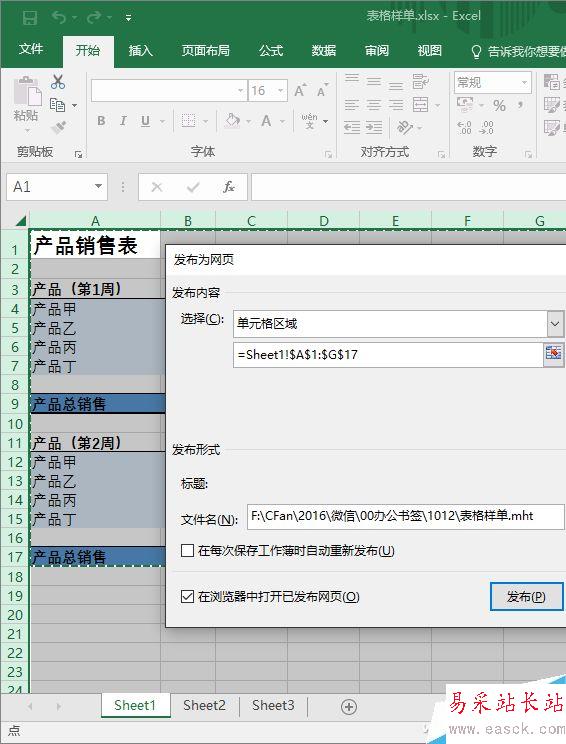This screenshot has width=566, height=744.
Task: Click the Increase Decimal icon
Action: (x=464, y=127)
